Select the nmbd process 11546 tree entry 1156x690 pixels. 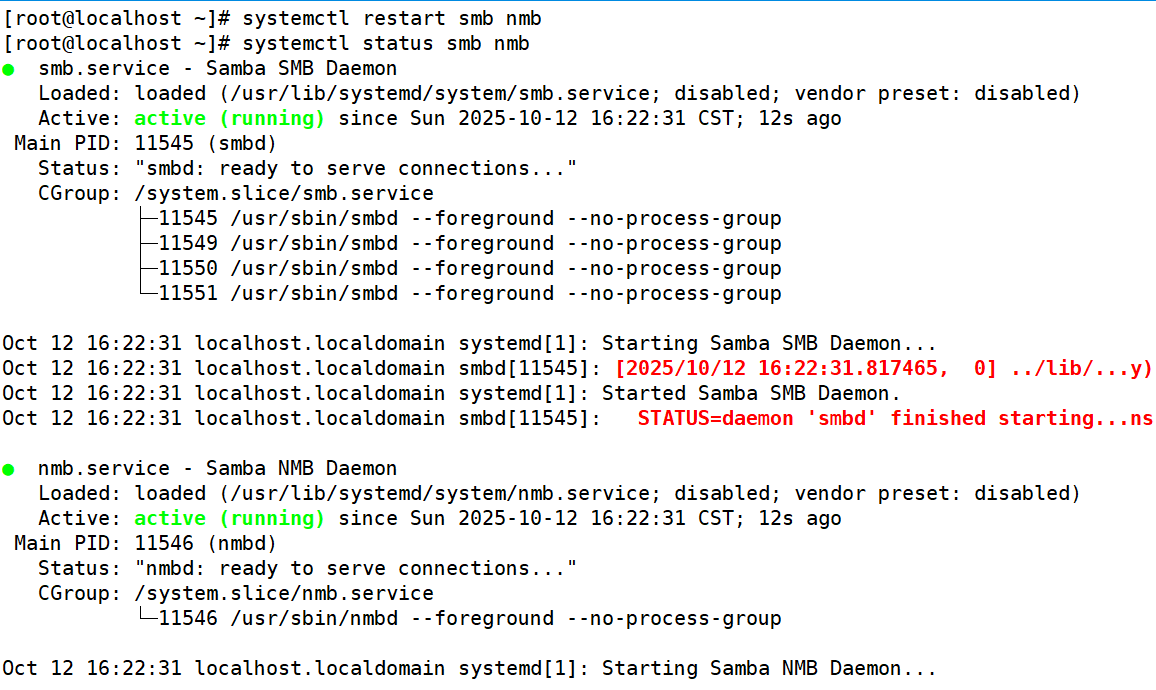(x=470, y=619)
